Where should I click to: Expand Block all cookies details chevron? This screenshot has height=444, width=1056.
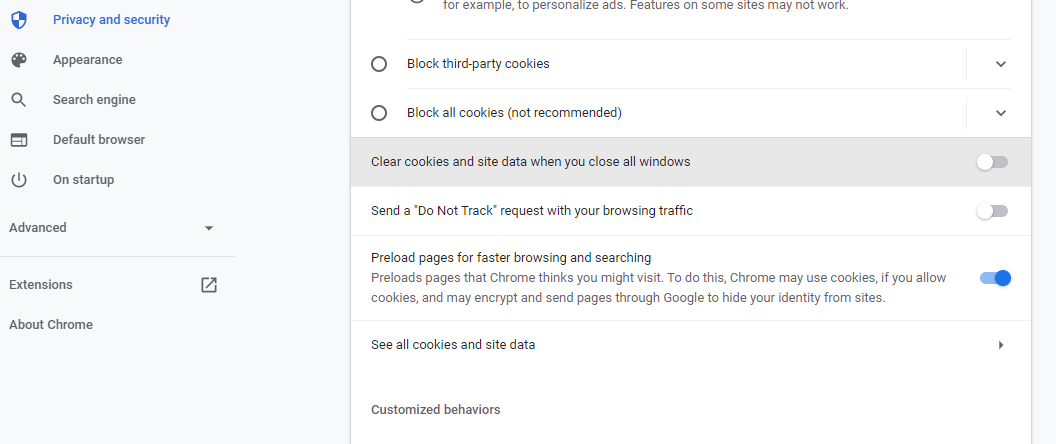click(x=1001, y=113)
